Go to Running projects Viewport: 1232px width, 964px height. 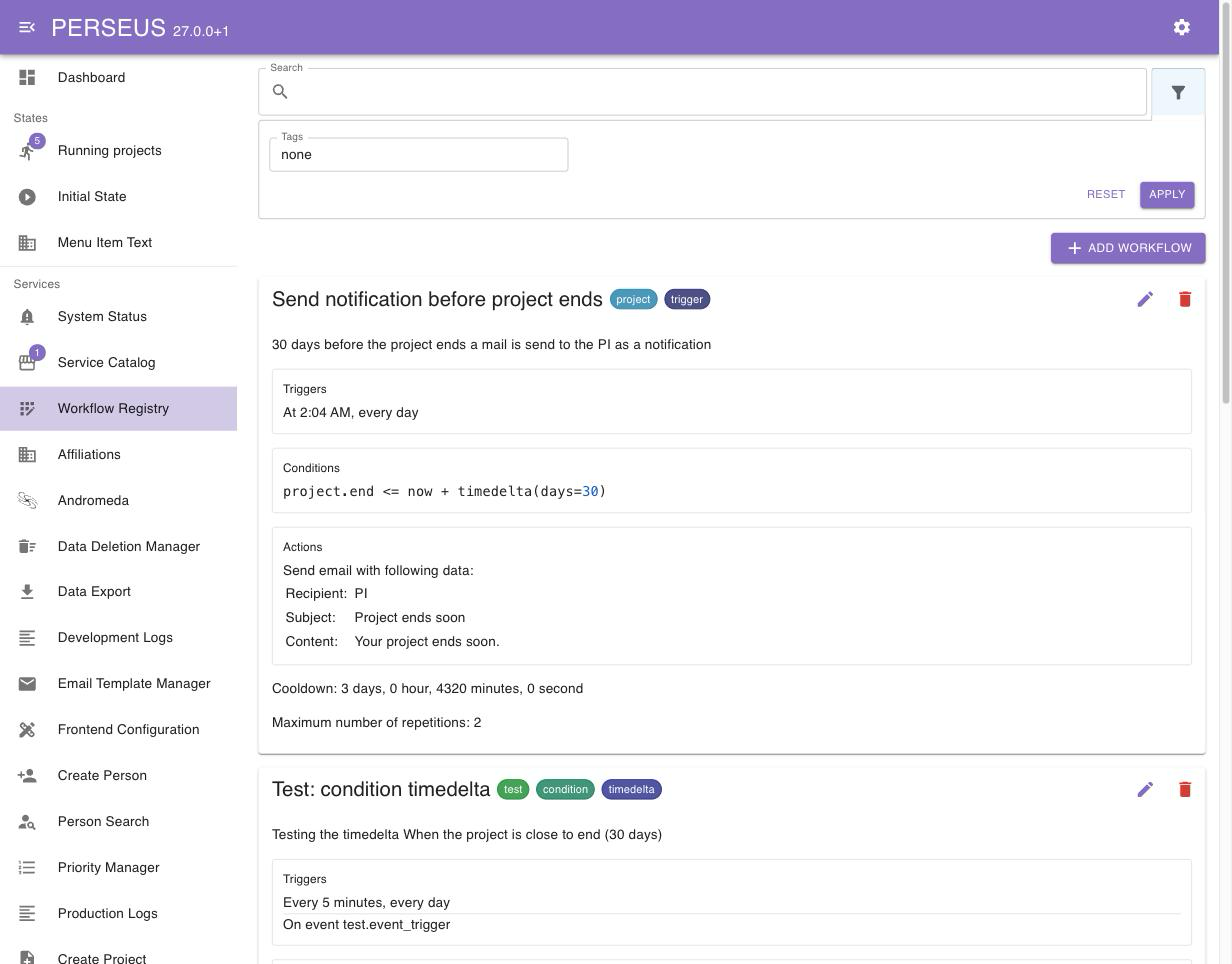pos(118,151)
